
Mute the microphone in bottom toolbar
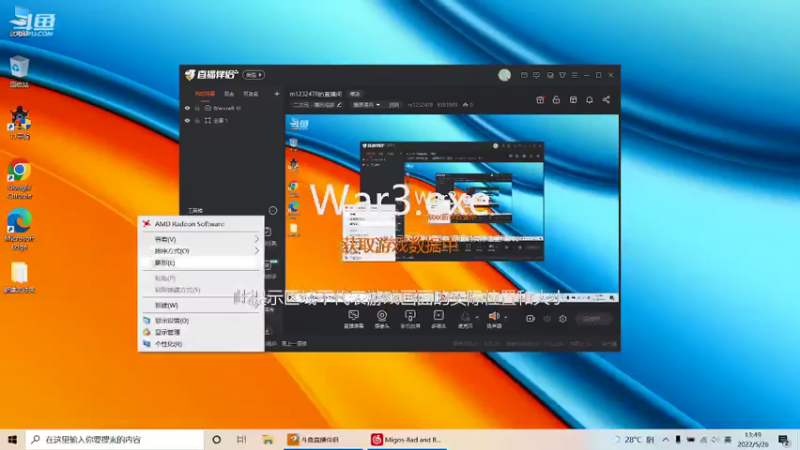pos(464,319)
